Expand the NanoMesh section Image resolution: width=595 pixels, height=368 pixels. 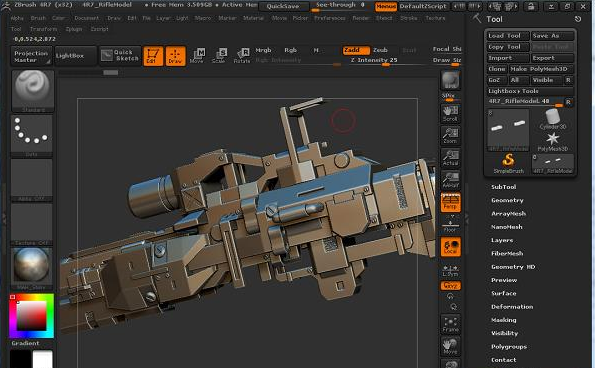coord(507,227)
